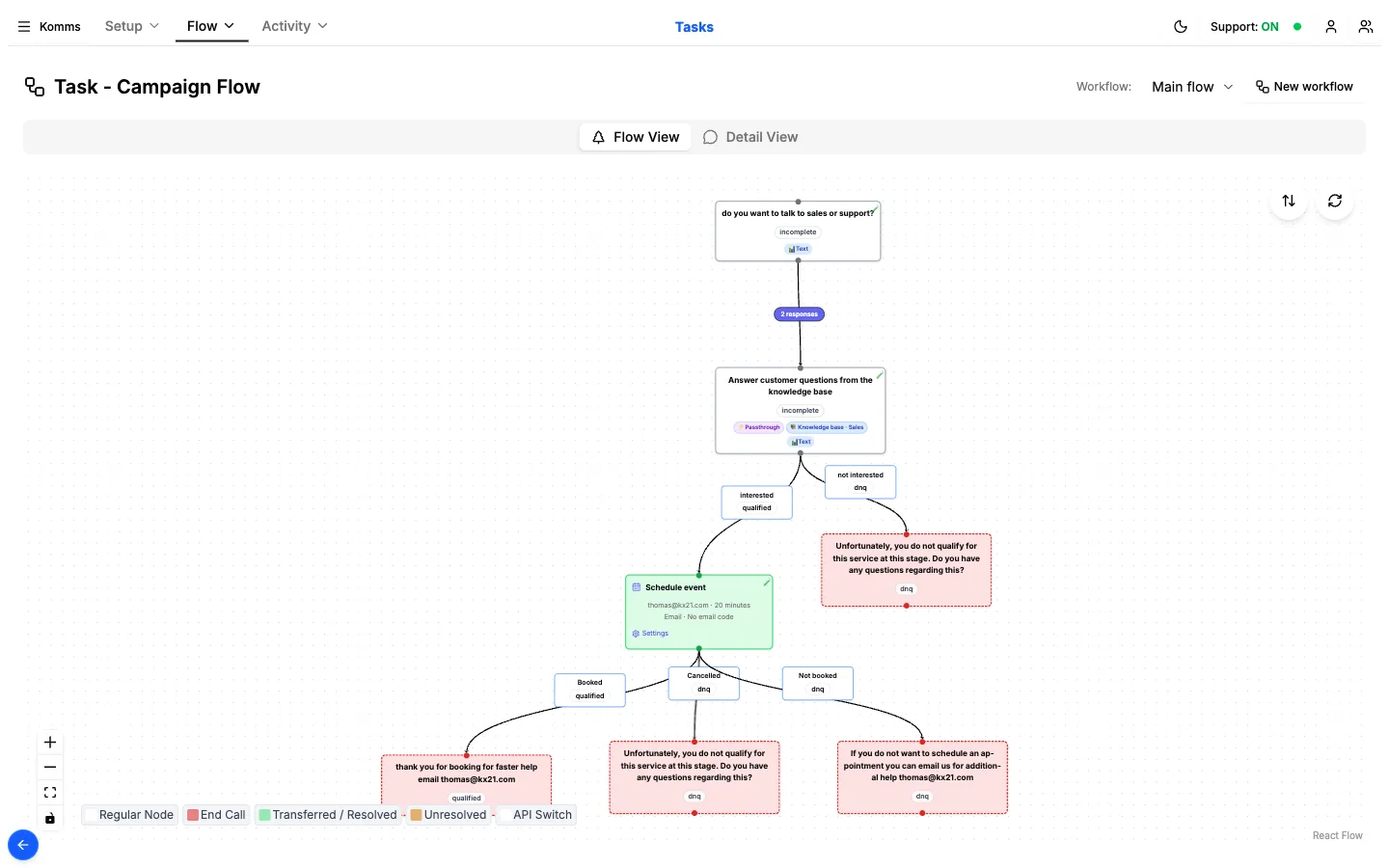Zoom in on the flow canvas
This screenshot has width=1389, height=868.
tap(50, 743)
